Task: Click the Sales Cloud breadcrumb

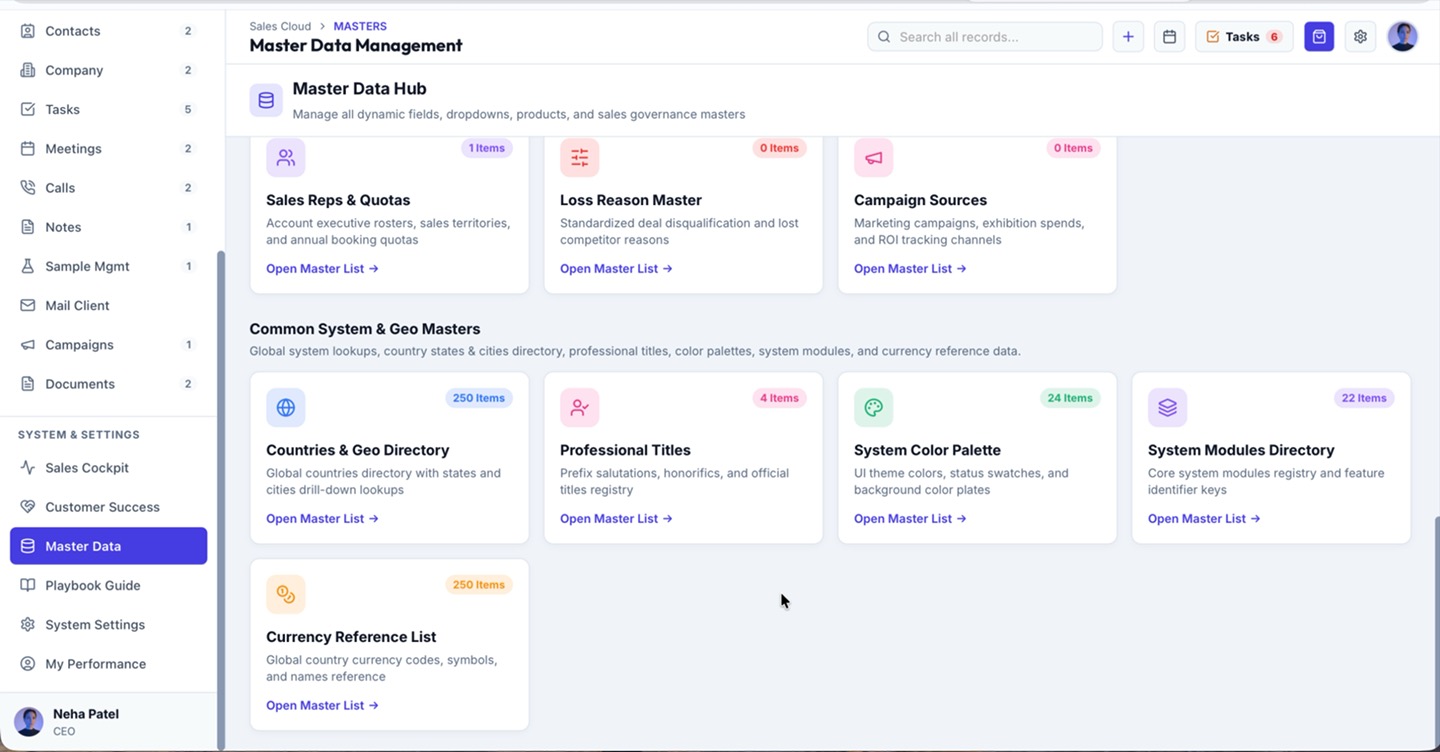Action: tap(280, 26)
